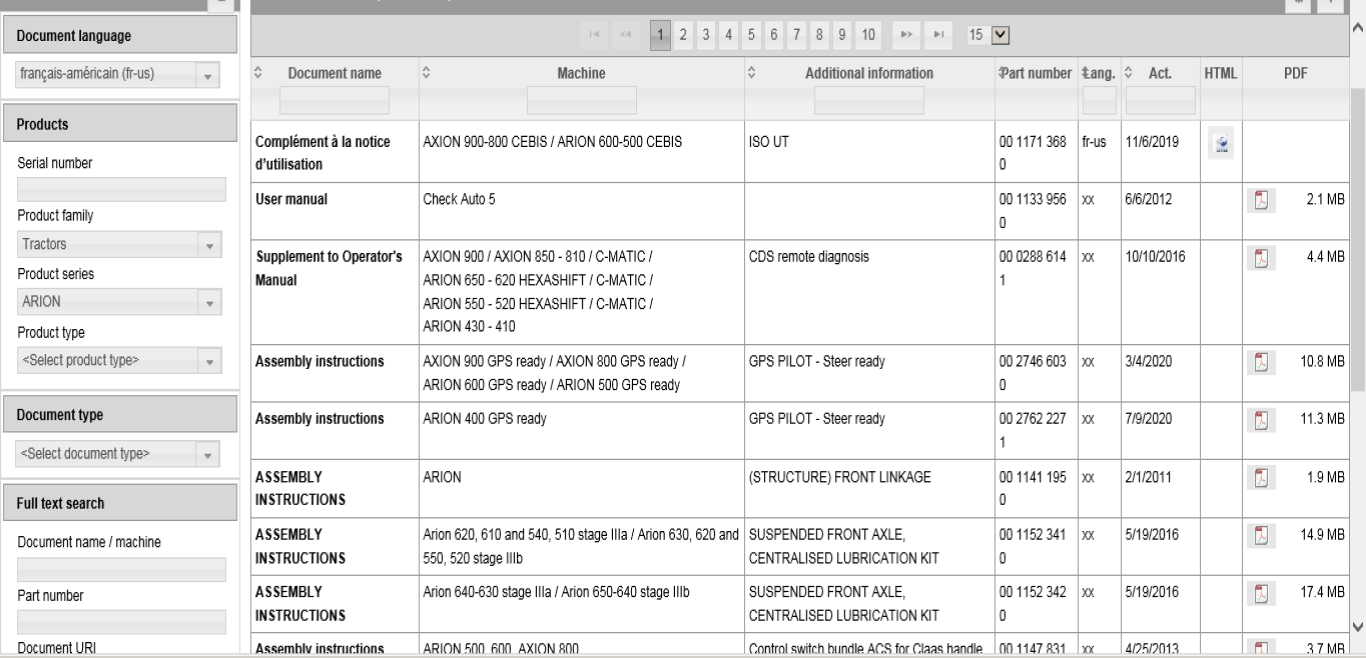The image size is (1366, 658).
Task: Go to results page 3
Action: click(x=706, y=36)
